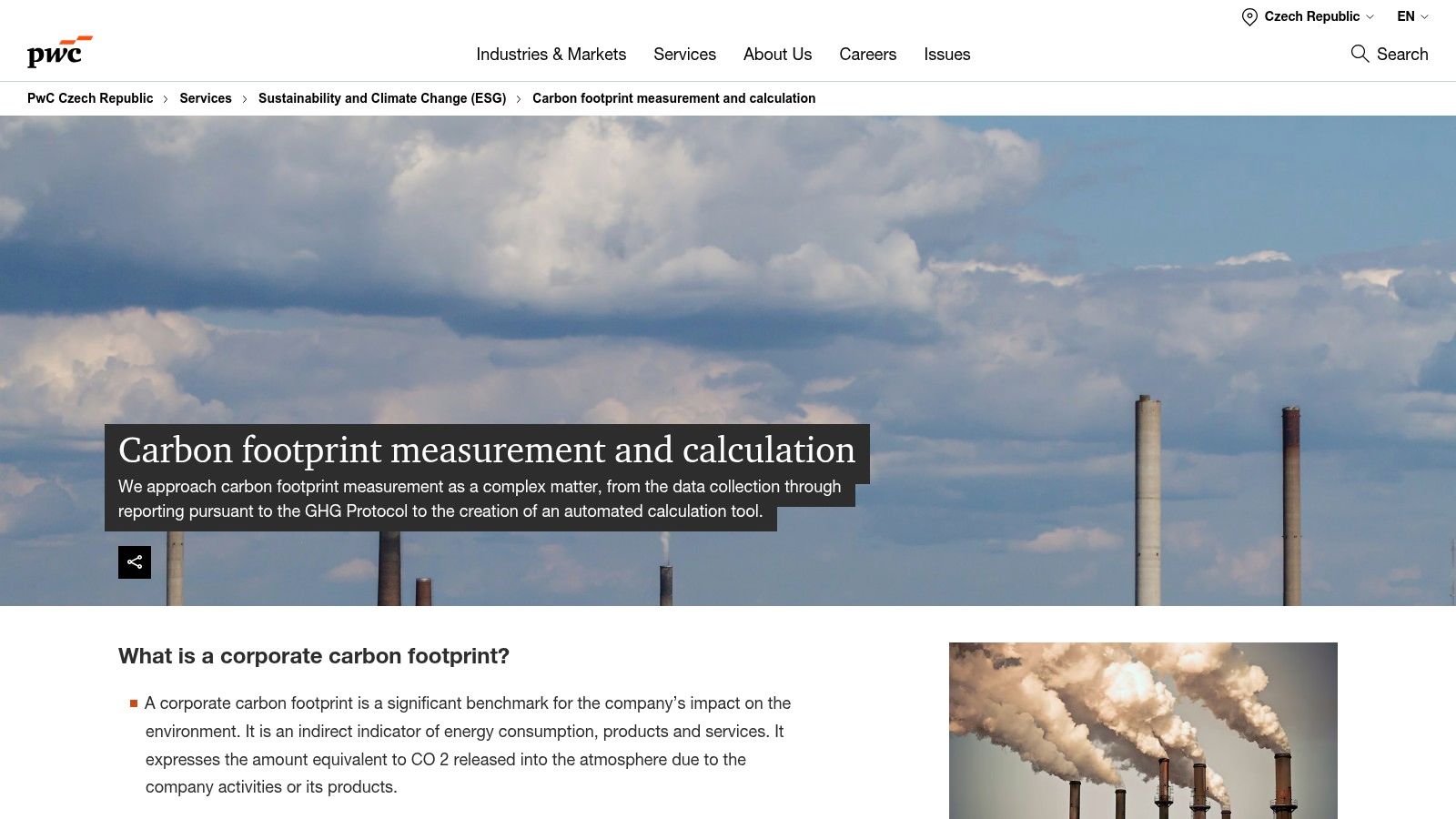Click the location pin icon
This screenshot has height=819, width=1456.
(1249, 16)
